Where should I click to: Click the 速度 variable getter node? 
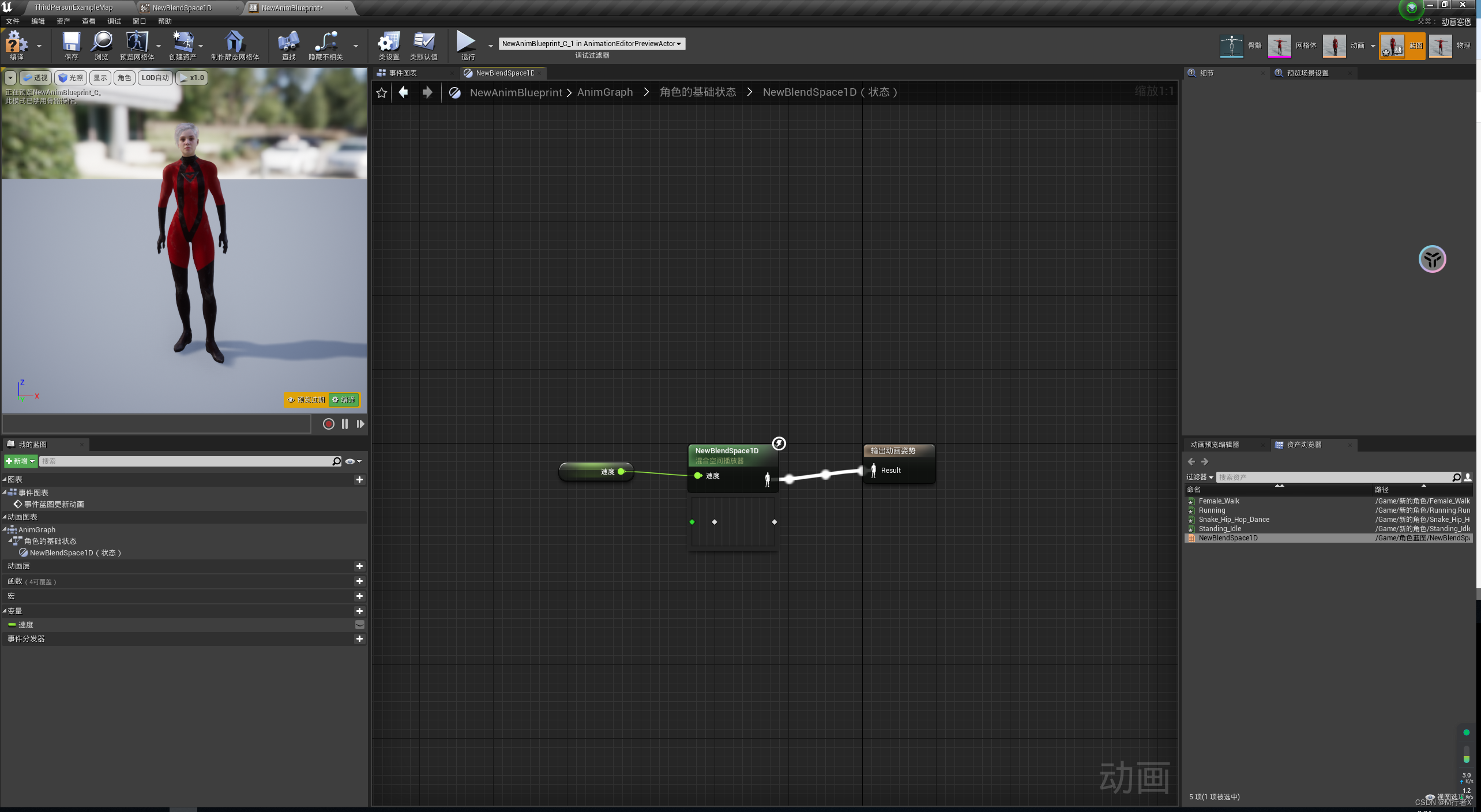[596, 472]
